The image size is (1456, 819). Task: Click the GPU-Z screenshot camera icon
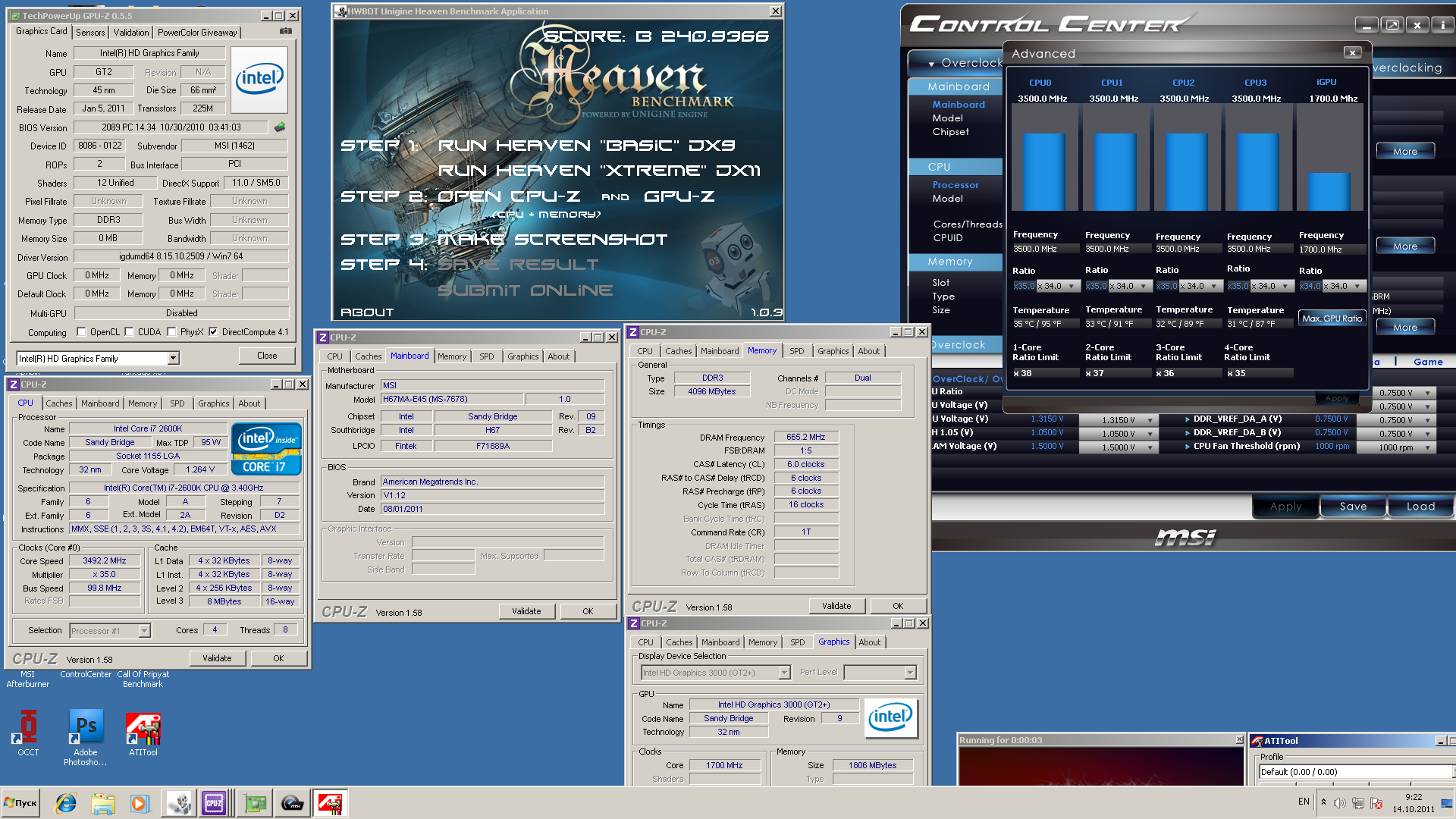tap(286, 31)
